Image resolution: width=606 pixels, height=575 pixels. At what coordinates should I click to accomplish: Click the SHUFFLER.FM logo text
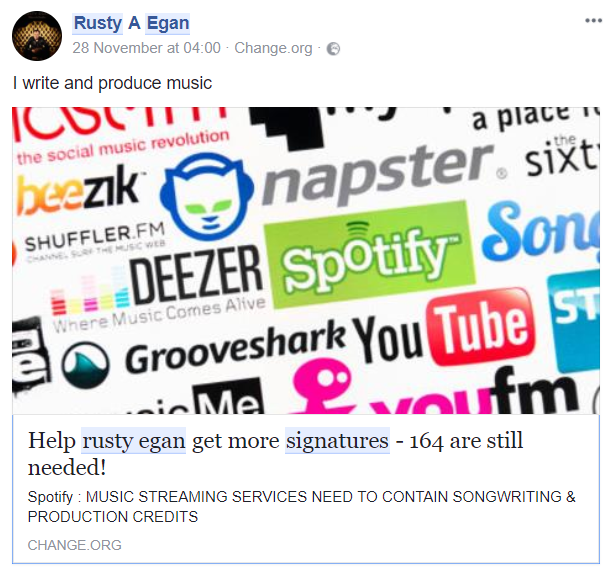pos(95,238)
